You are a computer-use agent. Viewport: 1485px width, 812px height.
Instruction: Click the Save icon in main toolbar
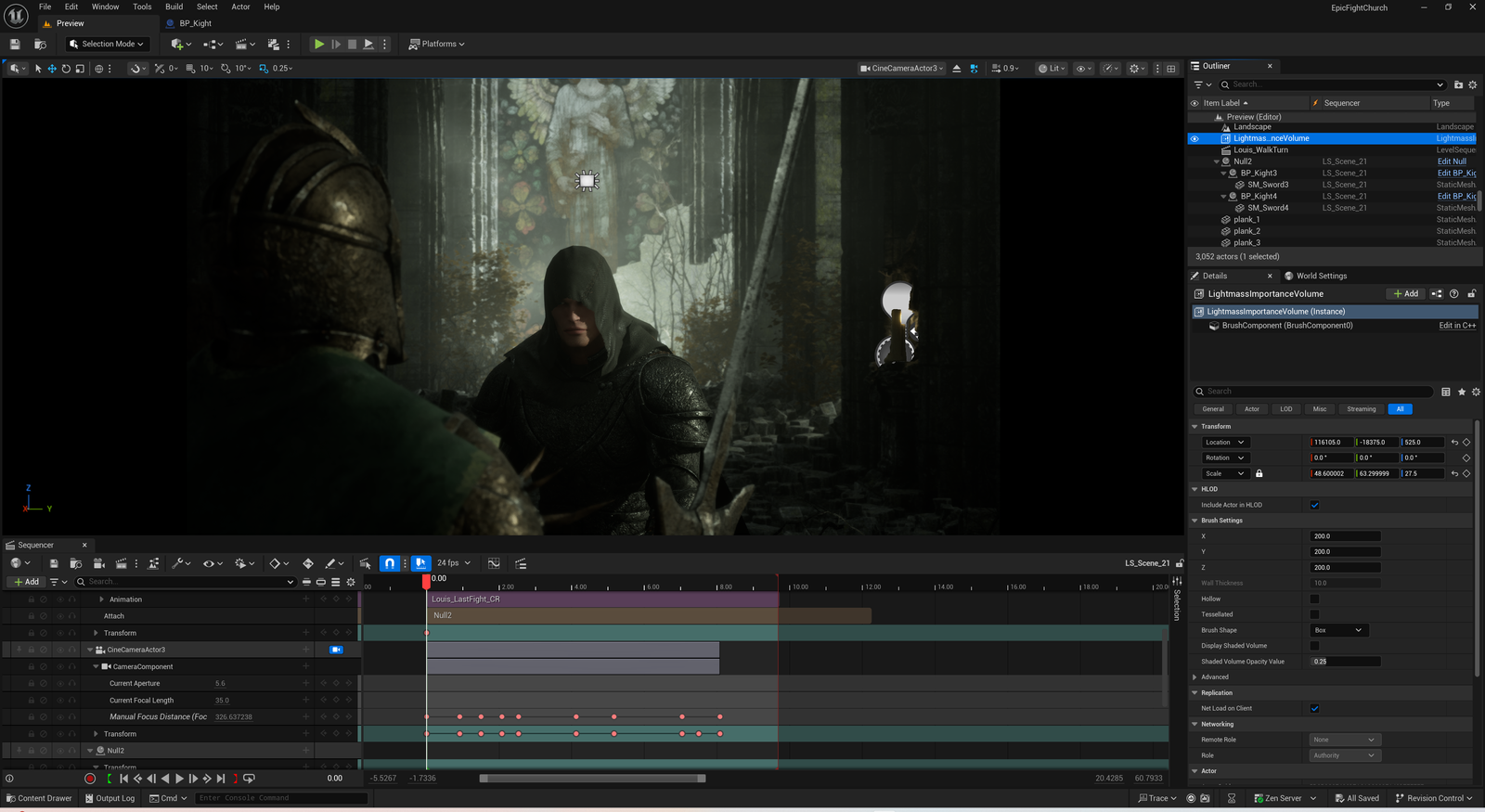(x=15, y=44)
